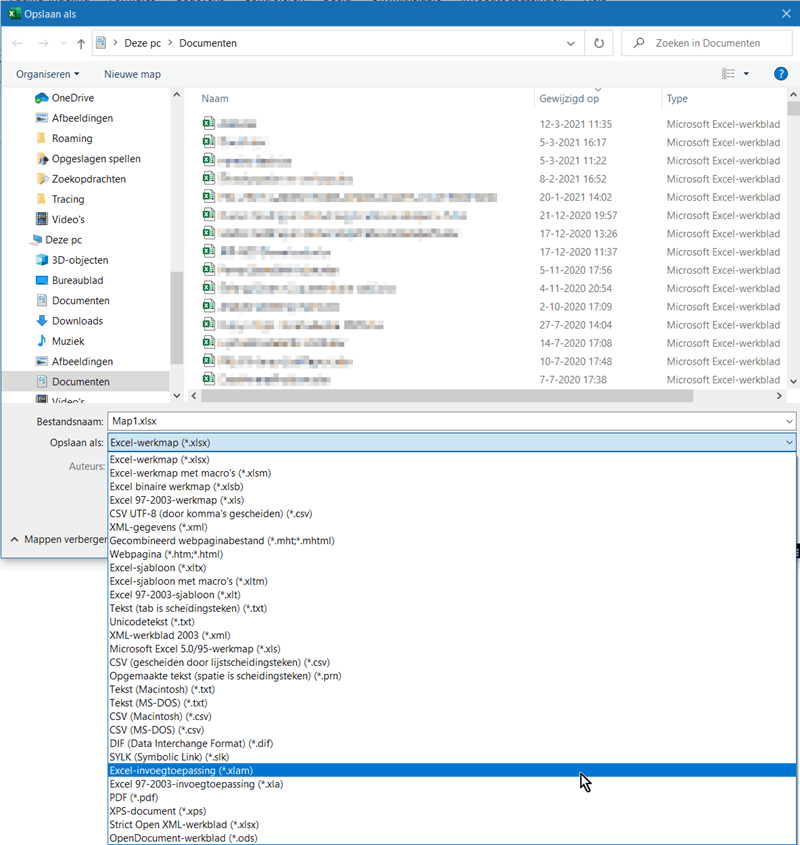Click the Deze pc breadcrumb segment
This screenshot has width=800, height=845.
click(142, 43)
